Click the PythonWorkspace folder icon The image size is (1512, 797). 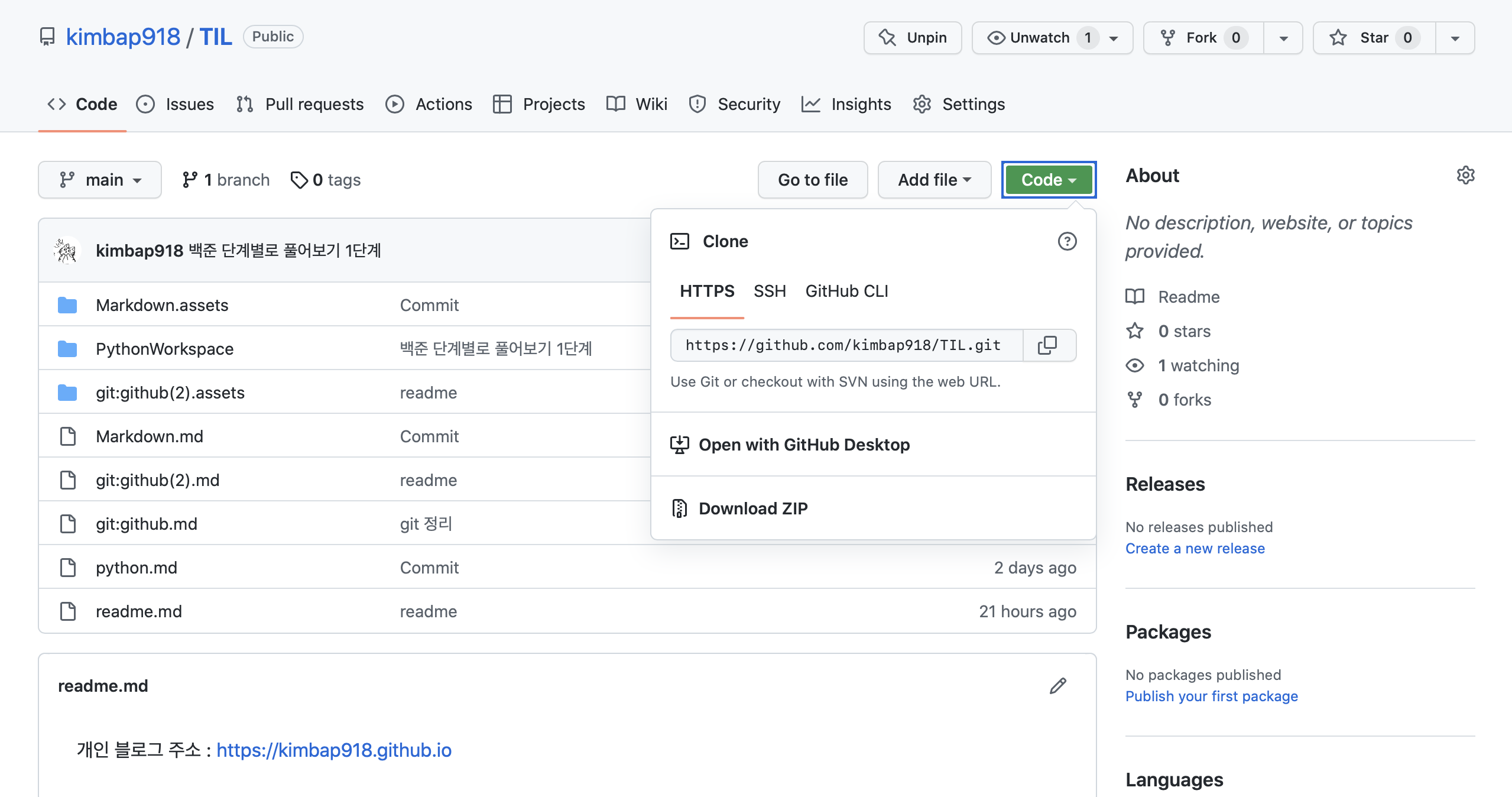click(67, 349)
